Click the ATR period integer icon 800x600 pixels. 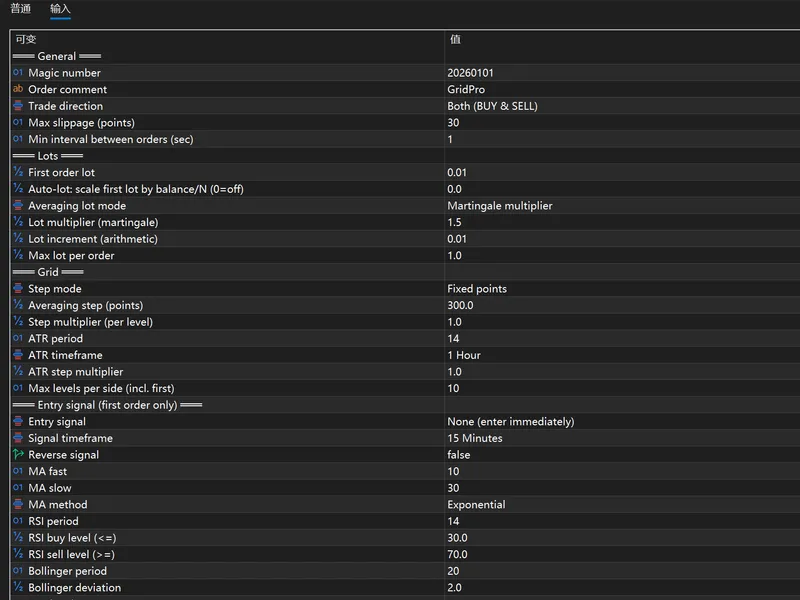18,338
